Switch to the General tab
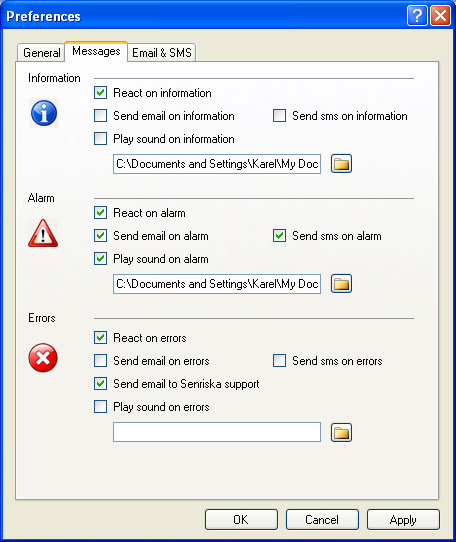The height and width of the screenshot is (542, 456). (x=41, y=53)
